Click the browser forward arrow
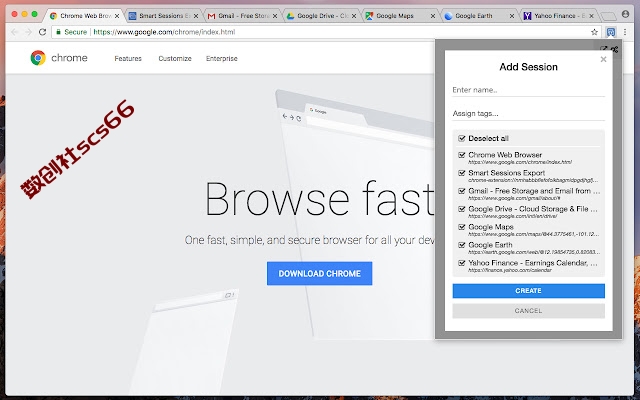Screen dimensions: 640x400 (x=28, y=32)
